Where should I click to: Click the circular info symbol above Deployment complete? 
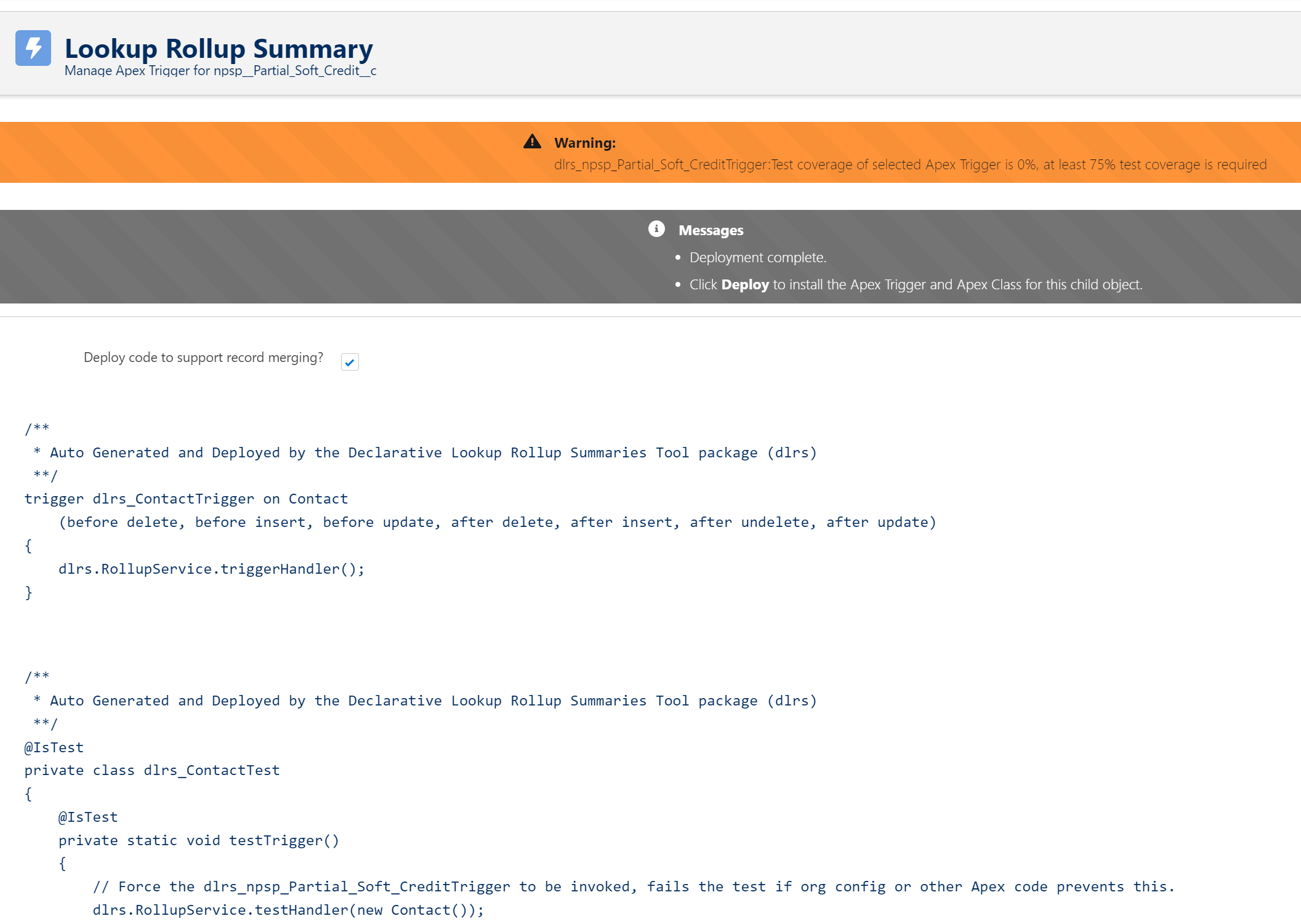[656, 229]
